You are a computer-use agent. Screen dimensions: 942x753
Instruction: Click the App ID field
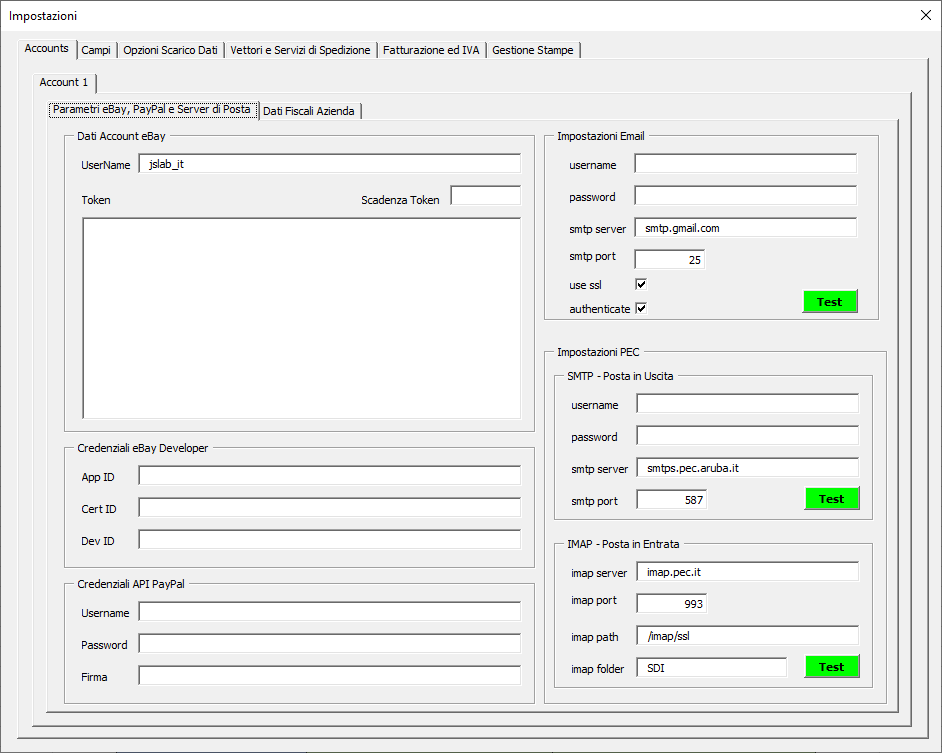click(x=329, y=476)
